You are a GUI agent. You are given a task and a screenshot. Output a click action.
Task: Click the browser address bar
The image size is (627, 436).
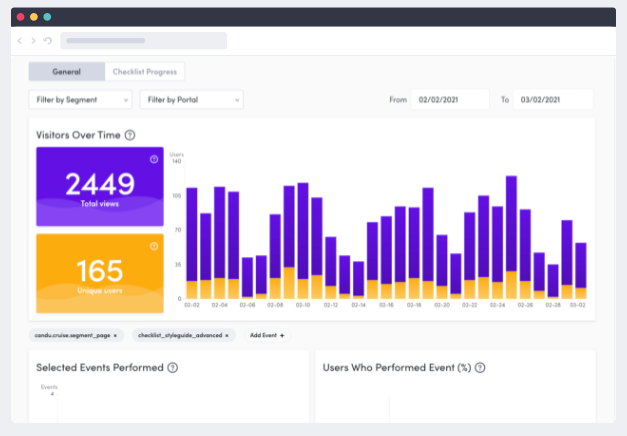point(143,41)
